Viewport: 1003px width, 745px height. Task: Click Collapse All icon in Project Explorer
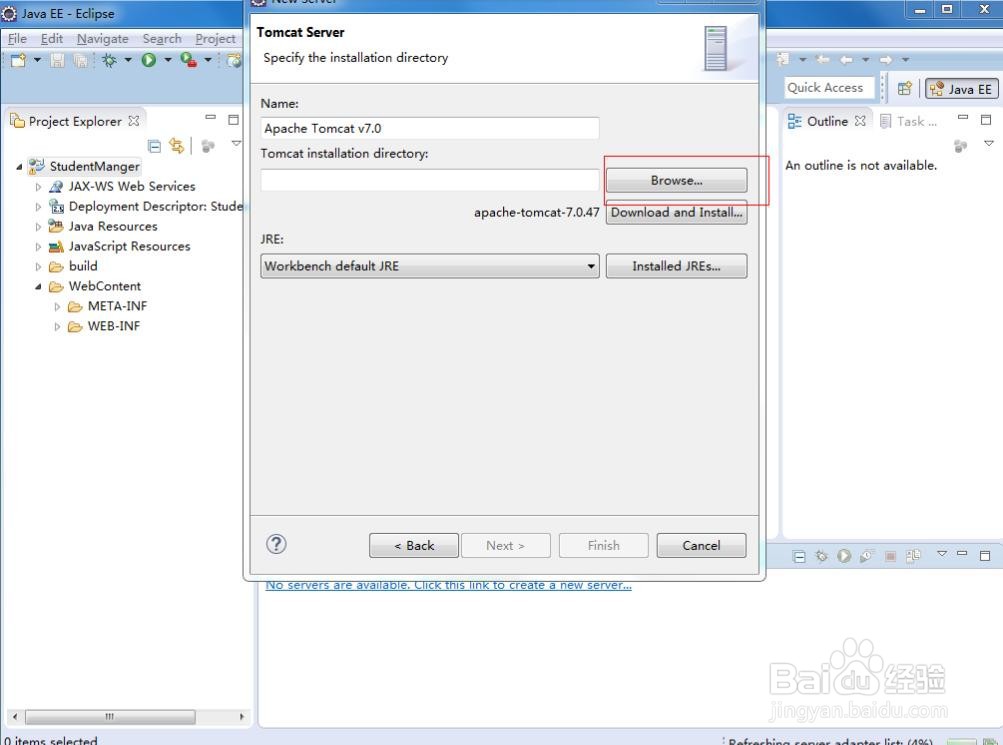[154, 146]
